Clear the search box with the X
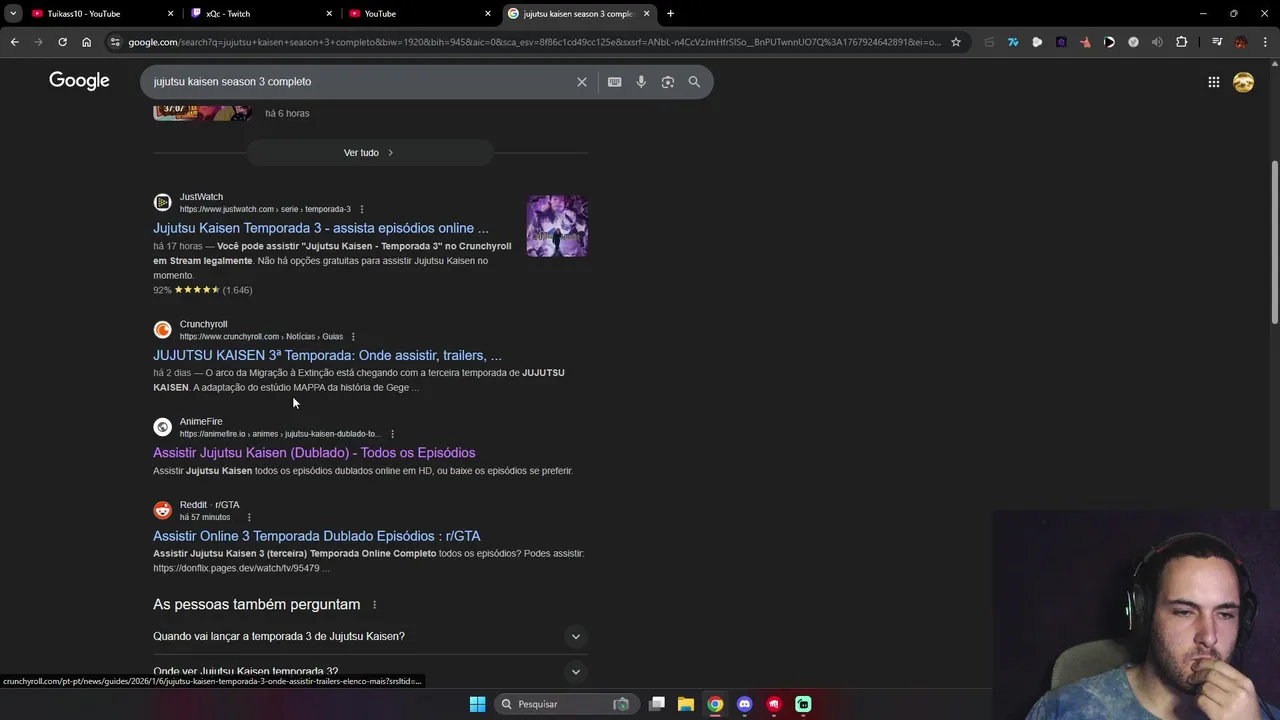Screen dimensions: 1280x720 (x=582, y=82)
